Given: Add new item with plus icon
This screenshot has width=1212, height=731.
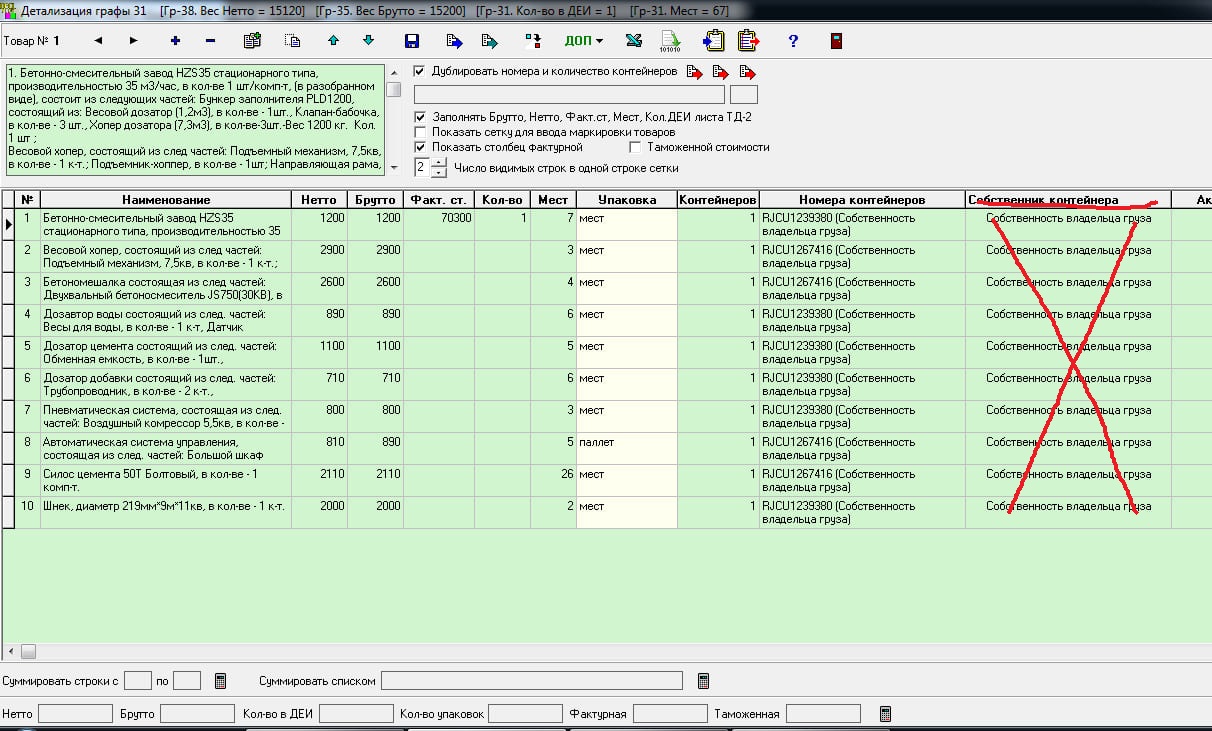Looking at the screenshot, I should (176, 41).
